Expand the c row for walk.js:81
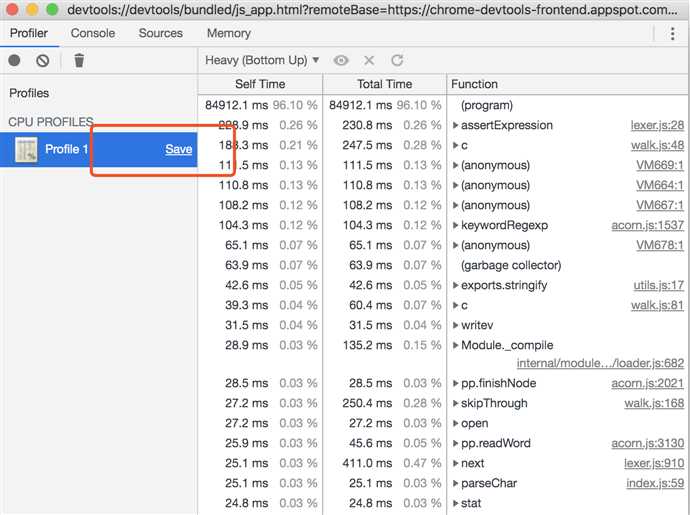Viewport: 690px width, 515px height. tap(455, 305)
